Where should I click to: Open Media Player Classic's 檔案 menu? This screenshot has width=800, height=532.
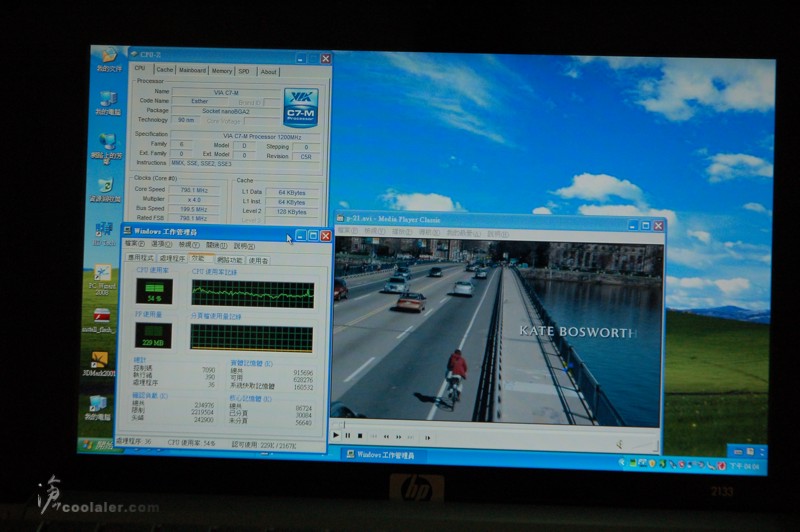[x=348, y=231]
